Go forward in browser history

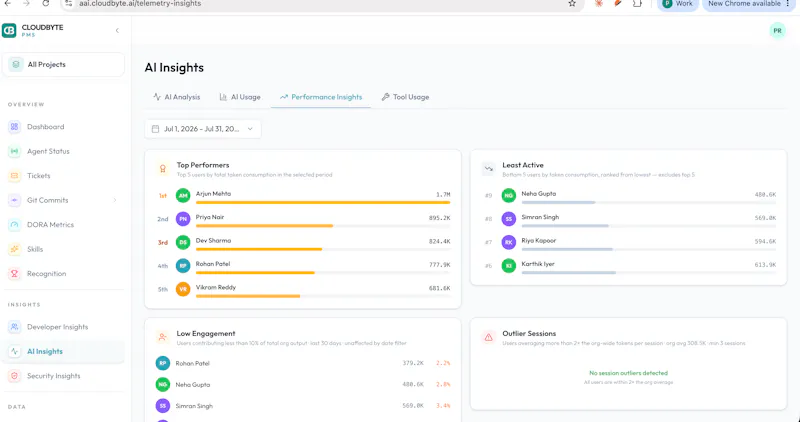(x=27, y=4)
